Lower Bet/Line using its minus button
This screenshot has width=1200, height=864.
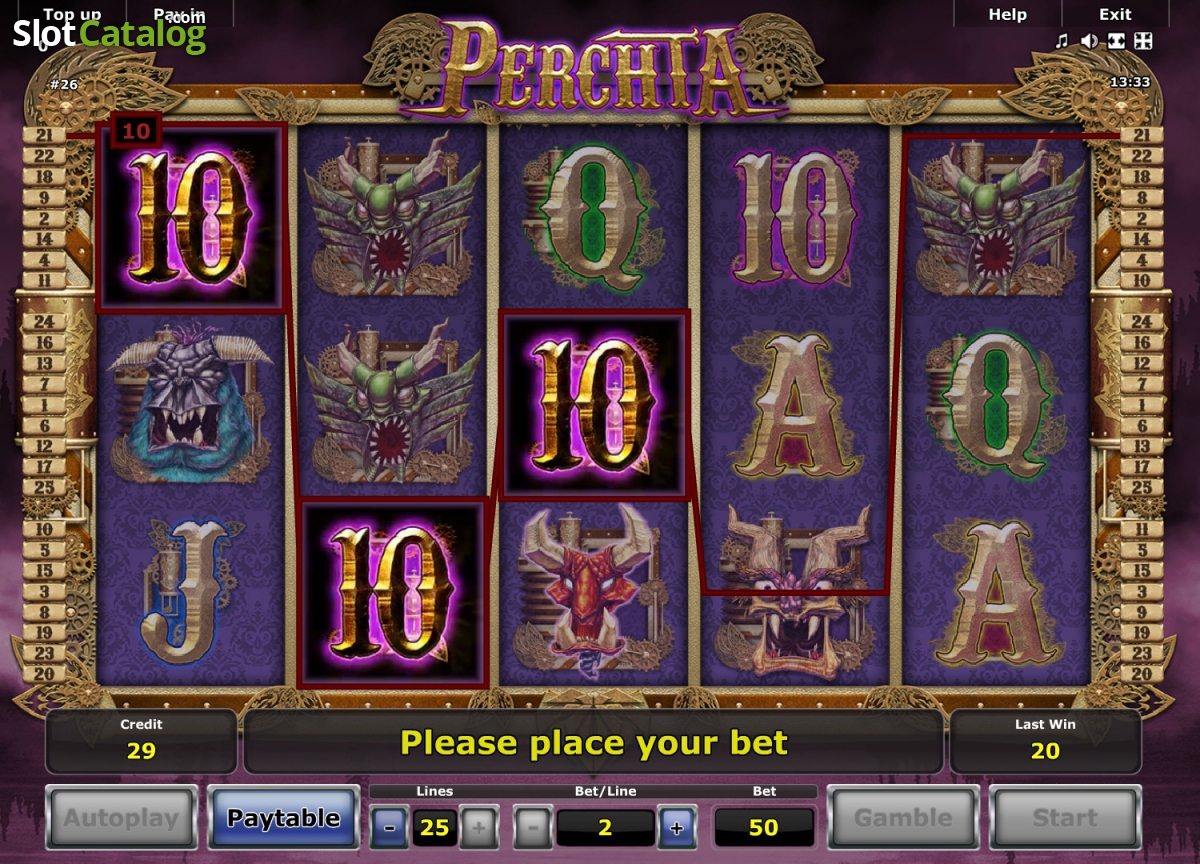click(x=533, y=827)
